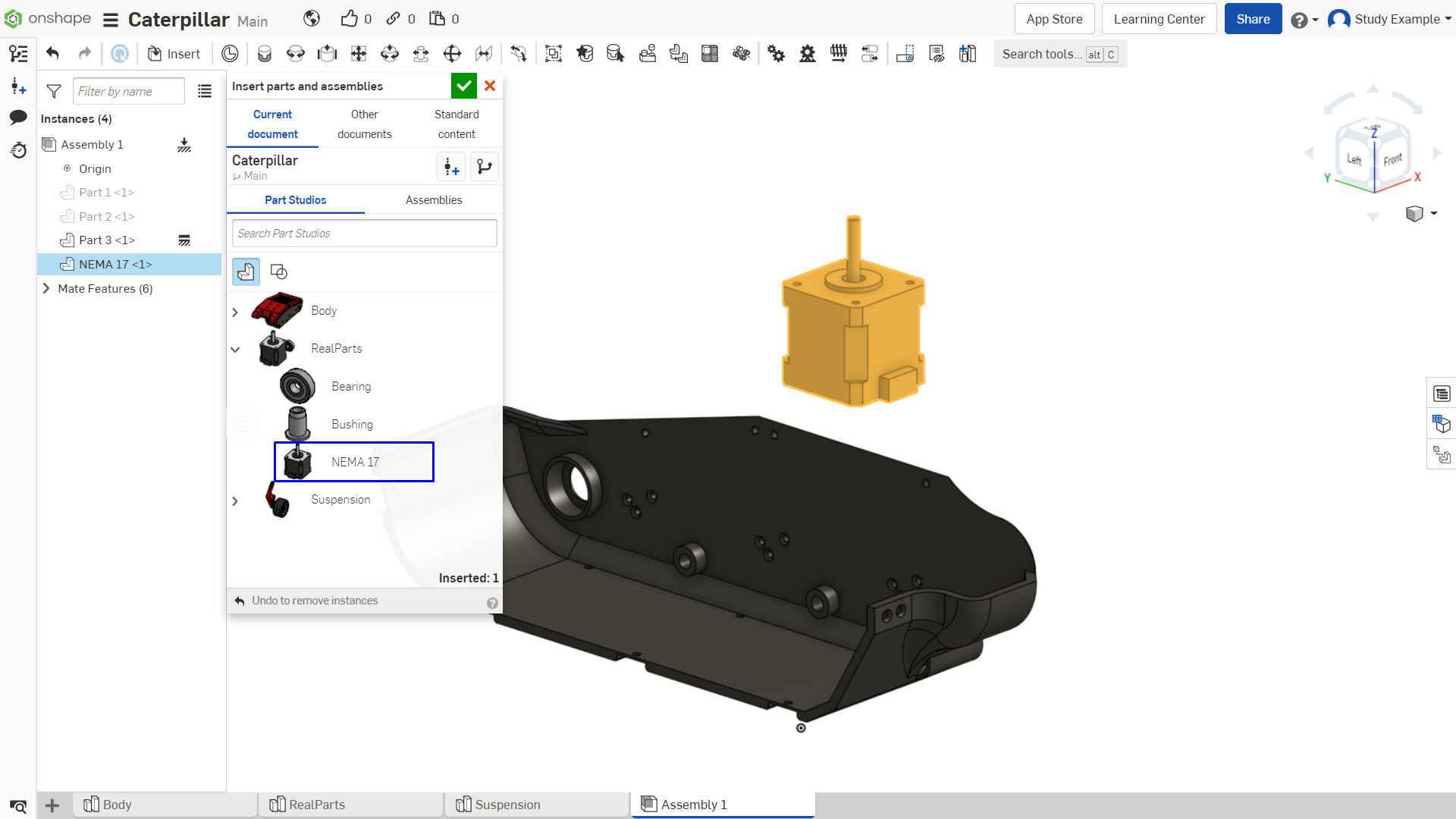
Task: Select the Fastened mate tool
Action: click(x=265, y=53)
